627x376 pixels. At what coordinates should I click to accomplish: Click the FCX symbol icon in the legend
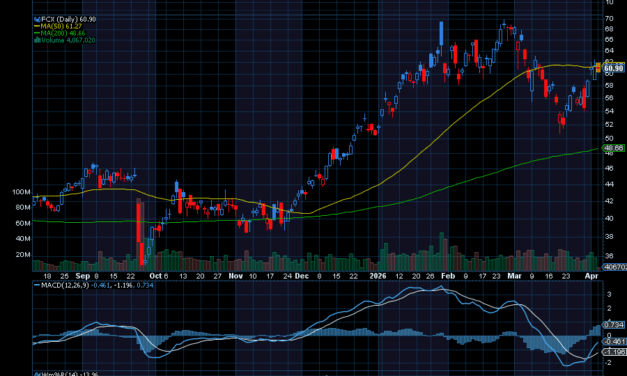(x=37, y=19)
